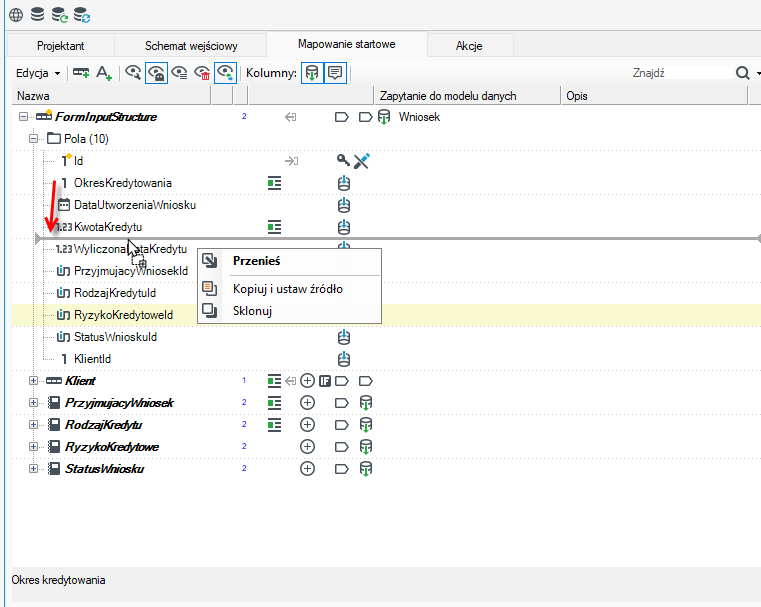Click green database icon in RodzajKredytu row
This screenshot has width=761, height=607.
[x=366, y=425]
